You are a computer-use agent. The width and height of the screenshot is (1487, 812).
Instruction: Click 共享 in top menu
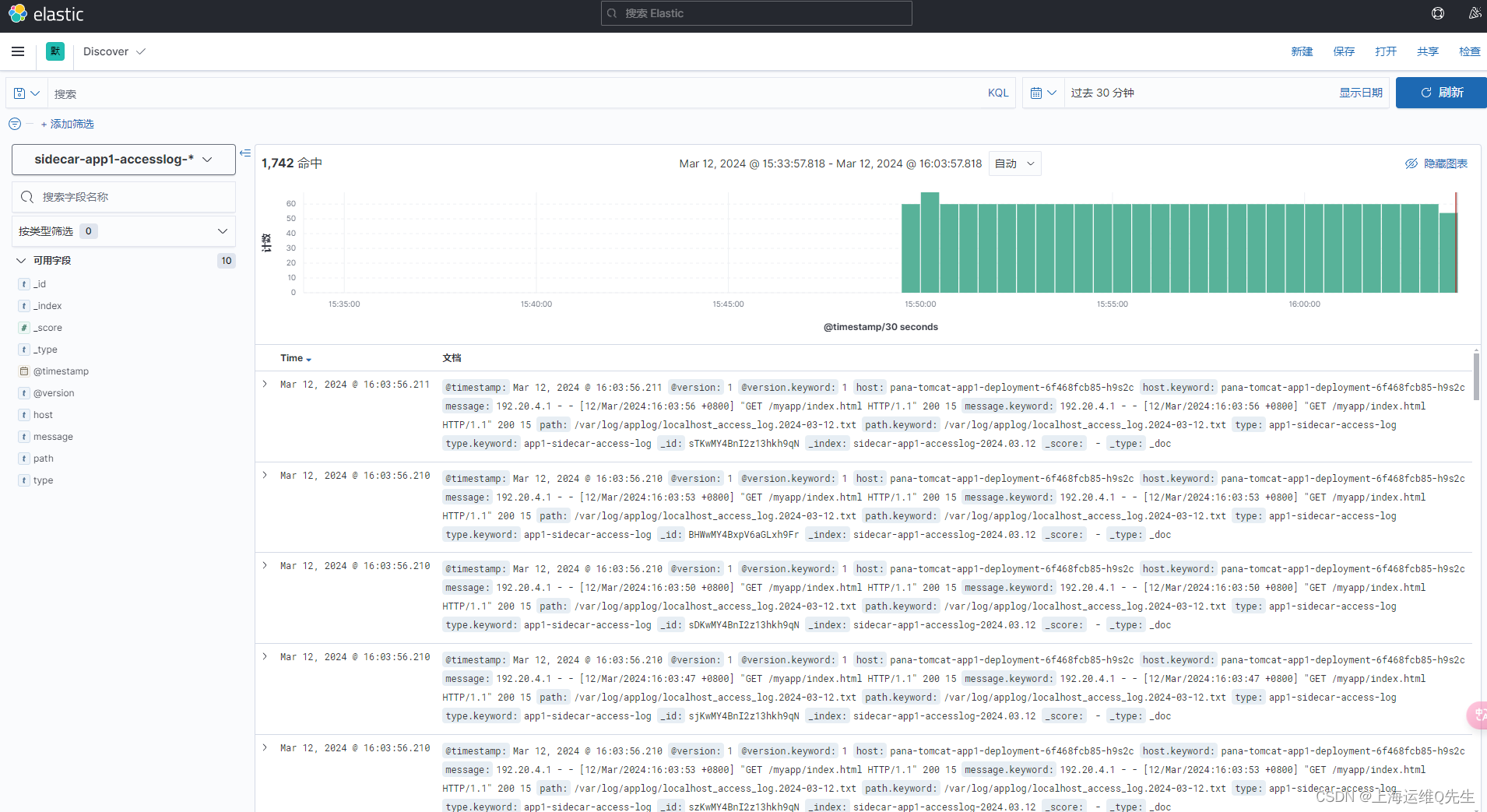pos(1428,51)
